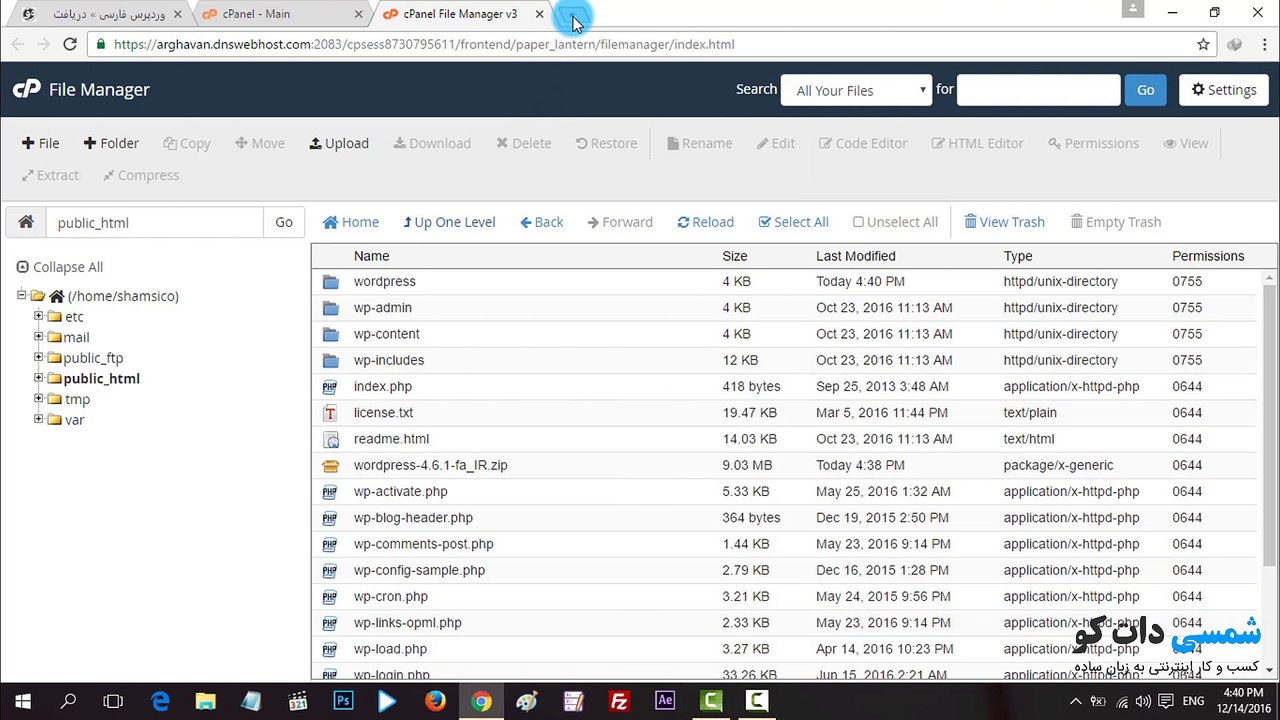Open After Effects from the taskbar
Image resolution: width=1280 pixels, height=720 pixels.
(x=665, y=701)
